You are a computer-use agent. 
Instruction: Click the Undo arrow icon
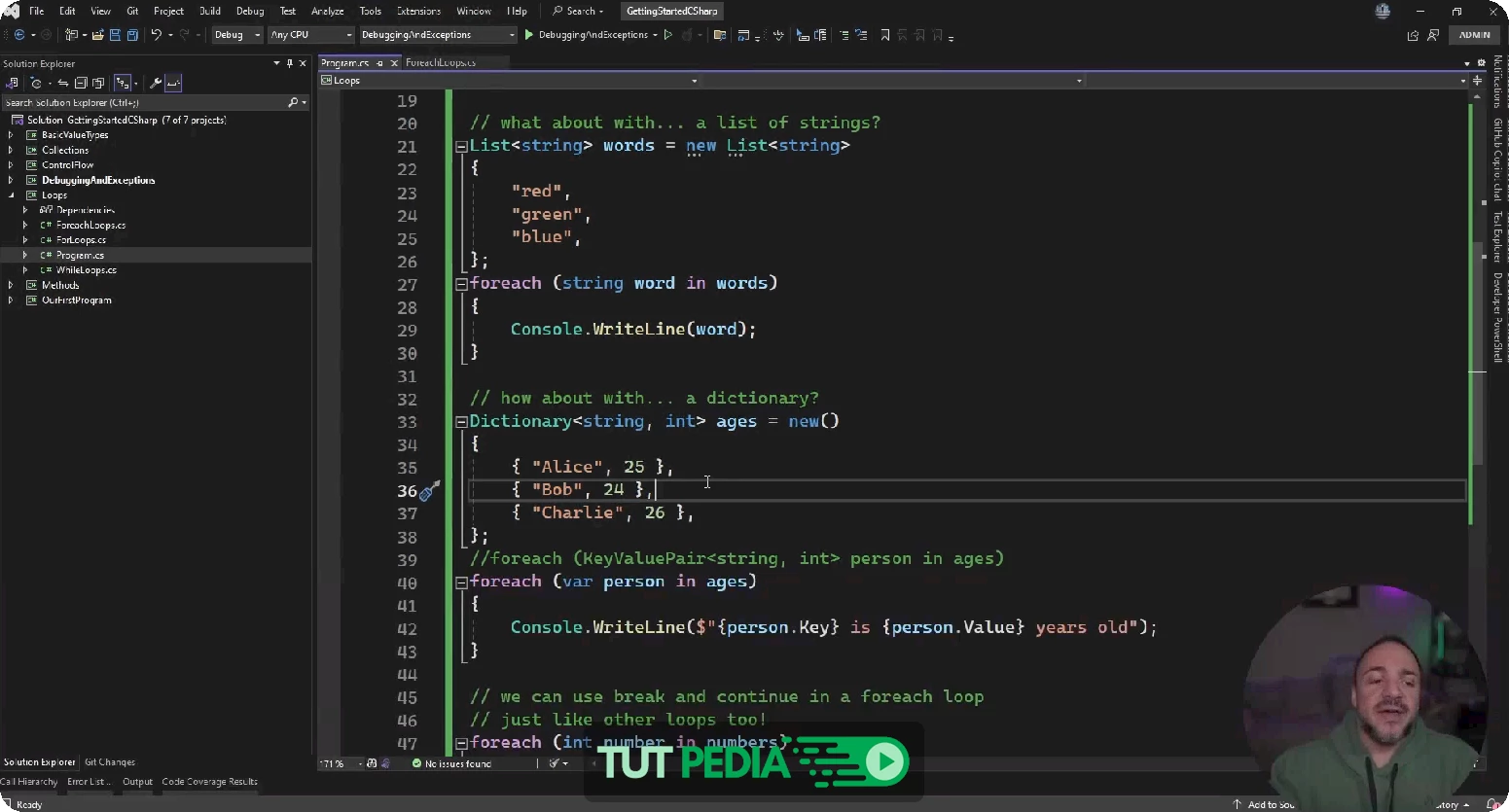pos(156,35)
